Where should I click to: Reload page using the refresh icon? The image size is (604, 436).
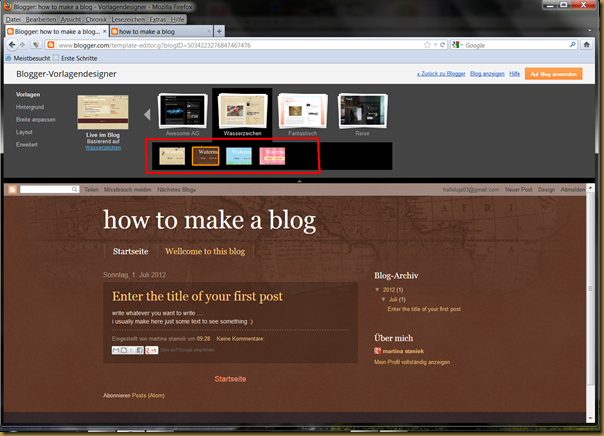[443, 45]
